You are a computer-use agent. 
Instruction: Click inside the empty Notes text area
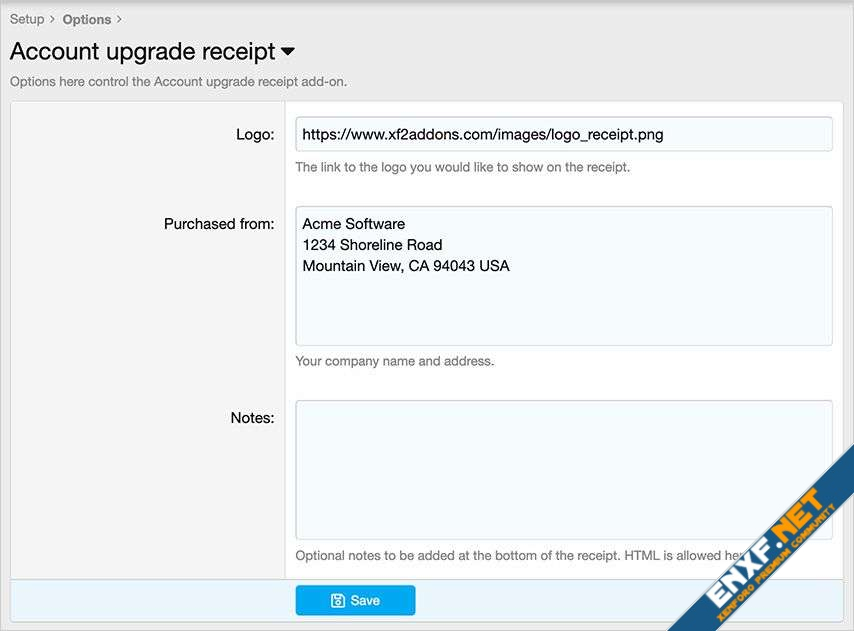point(563,470)
